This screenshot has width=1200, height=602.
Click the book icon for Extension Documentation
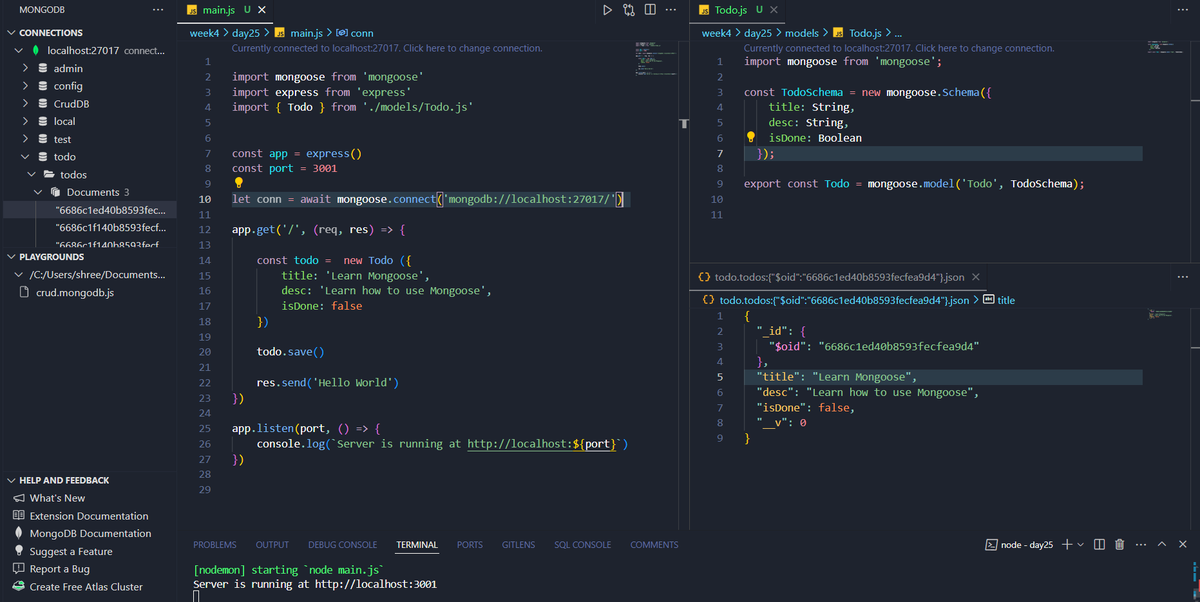pos(18,516)
